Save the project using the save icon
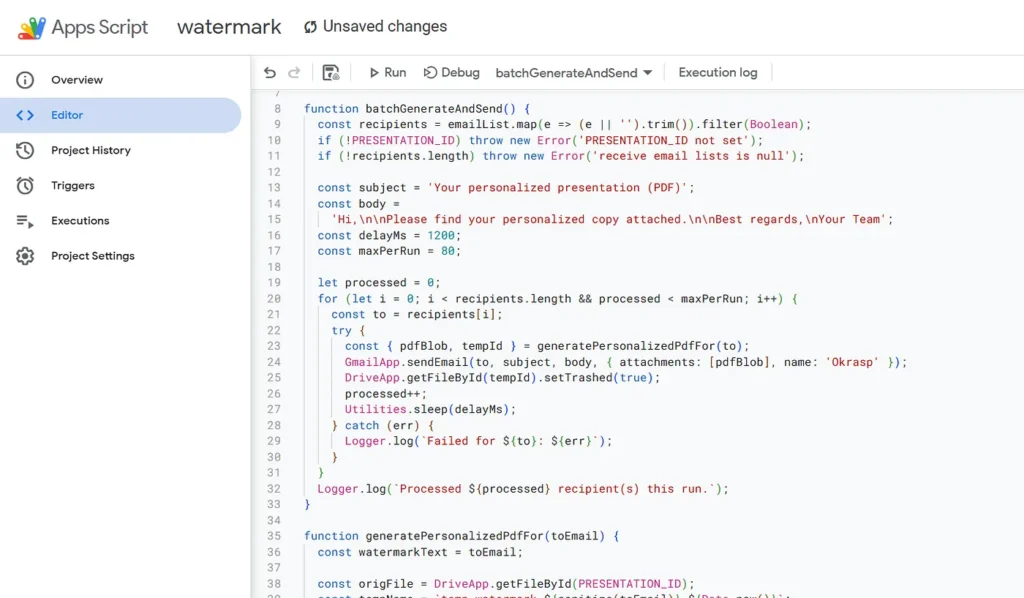1024x598 pixels. pos(330,72)
